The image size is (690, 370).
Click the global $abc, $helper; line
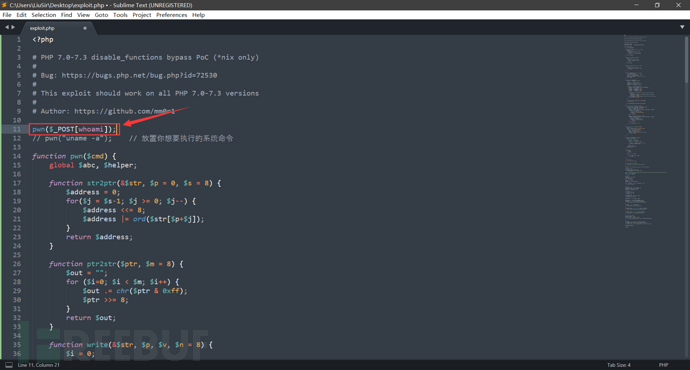(93, 165)
